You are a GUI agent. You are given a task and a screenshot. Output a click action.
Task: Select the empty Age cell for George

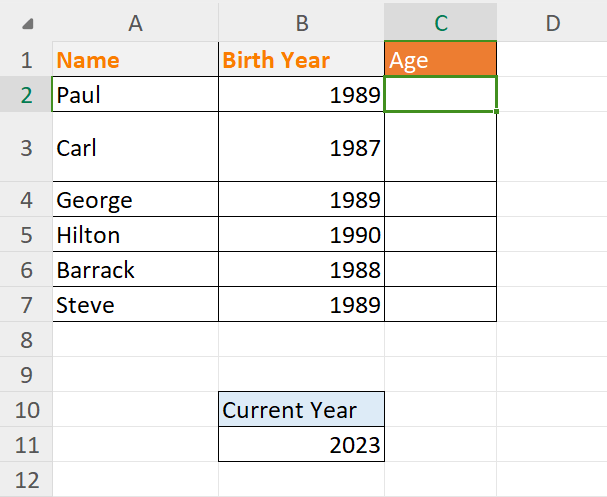pyautogui.click(x=440, y=200)
